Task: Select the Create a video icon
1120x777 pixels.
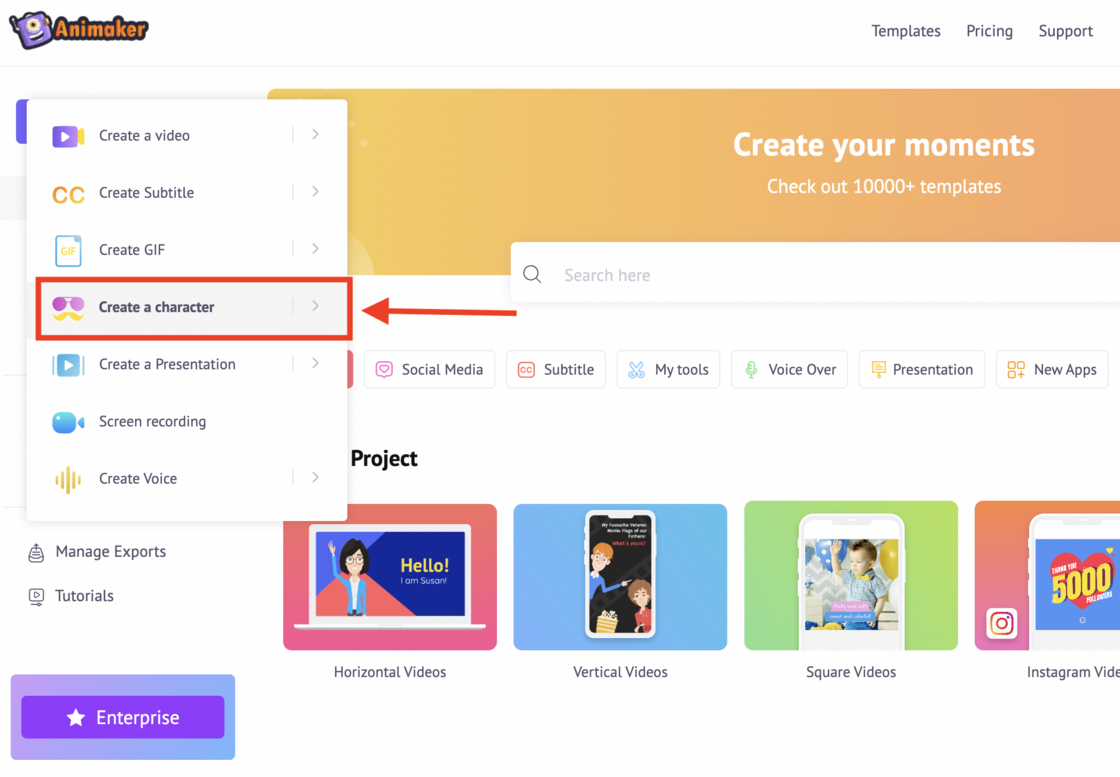Action: pyautogui.click(x=66, y=135)
